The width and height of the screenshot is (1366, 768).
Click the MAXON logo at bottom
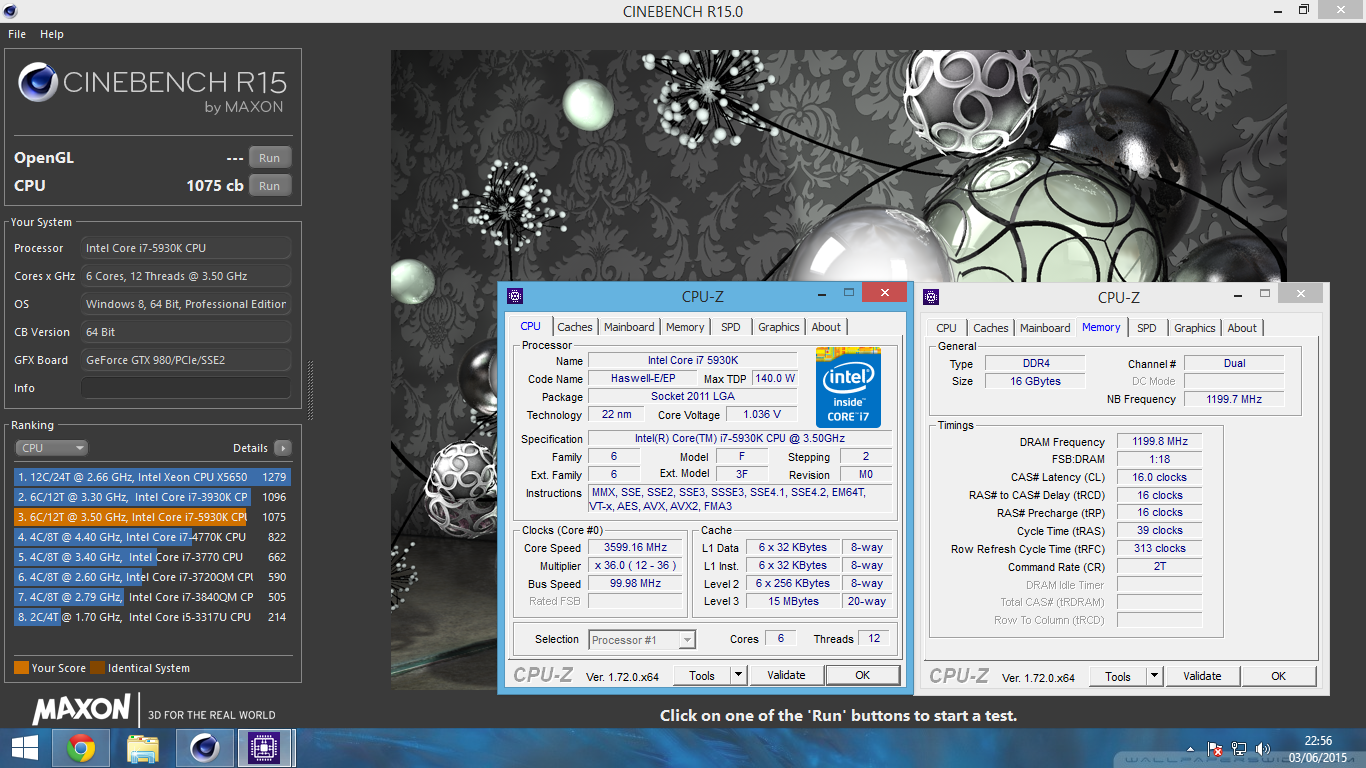[82, 711]
